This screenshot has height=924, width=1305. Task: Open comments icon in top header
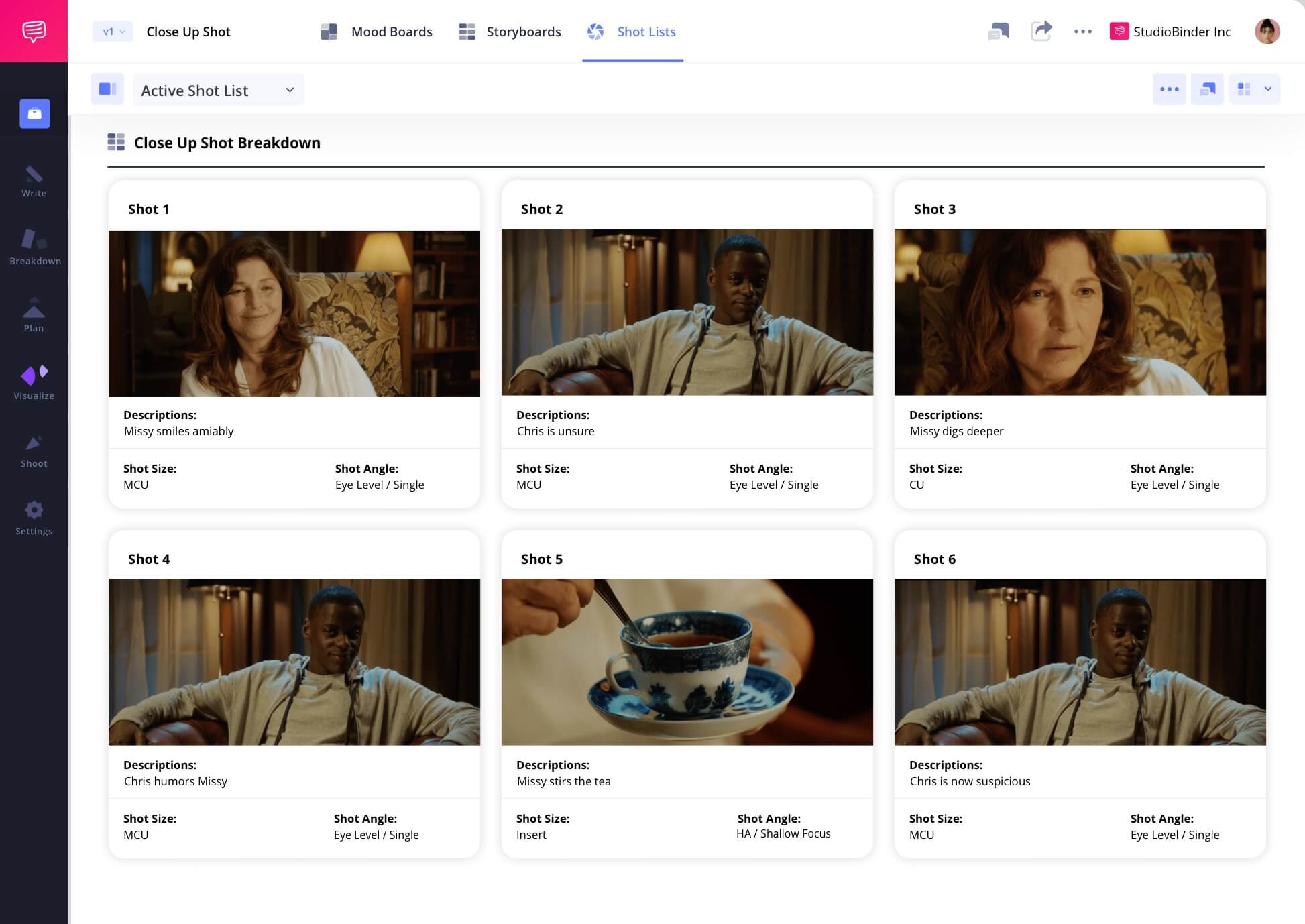coord(998,31)
